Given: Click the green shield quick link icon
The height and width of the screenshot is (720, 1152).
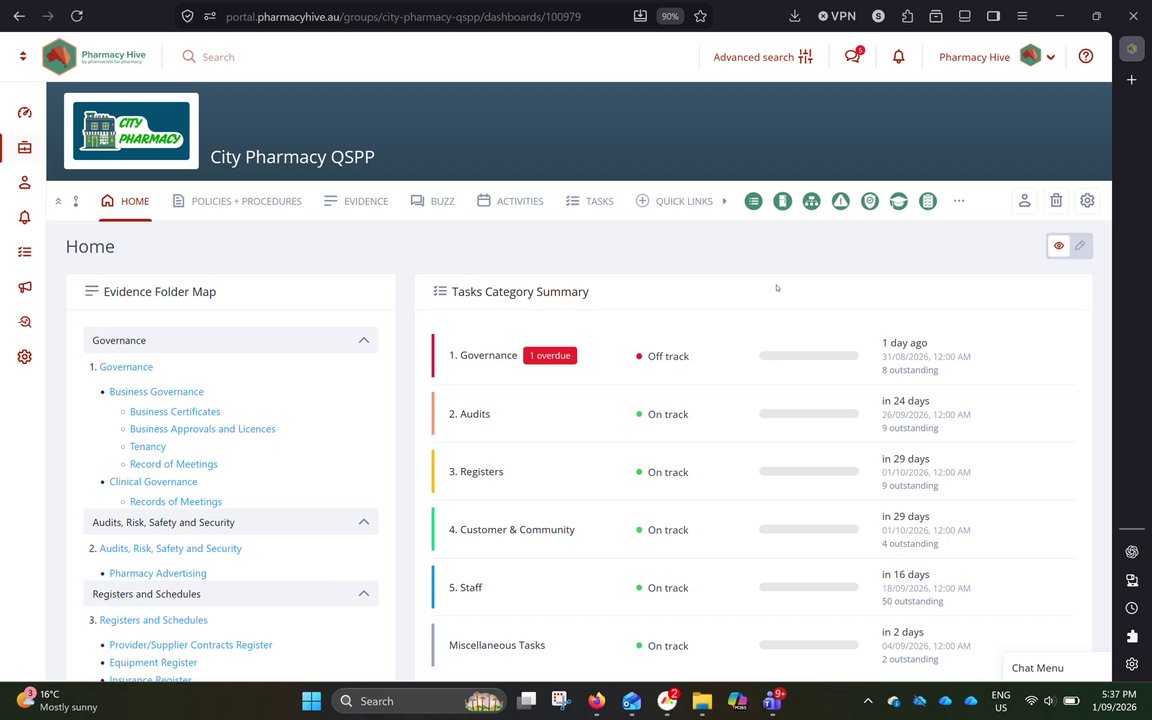Looking at the screenshot, I should coord(870,201).
